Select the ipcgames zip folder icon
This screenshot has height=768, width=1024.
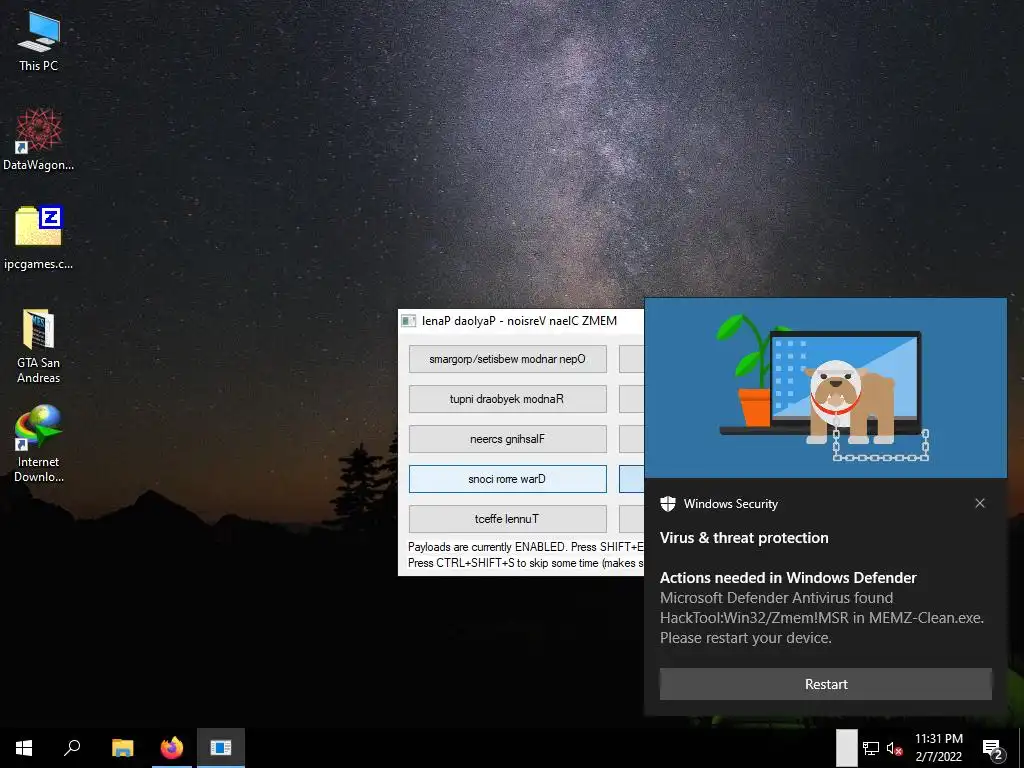(x=39, y=238)
